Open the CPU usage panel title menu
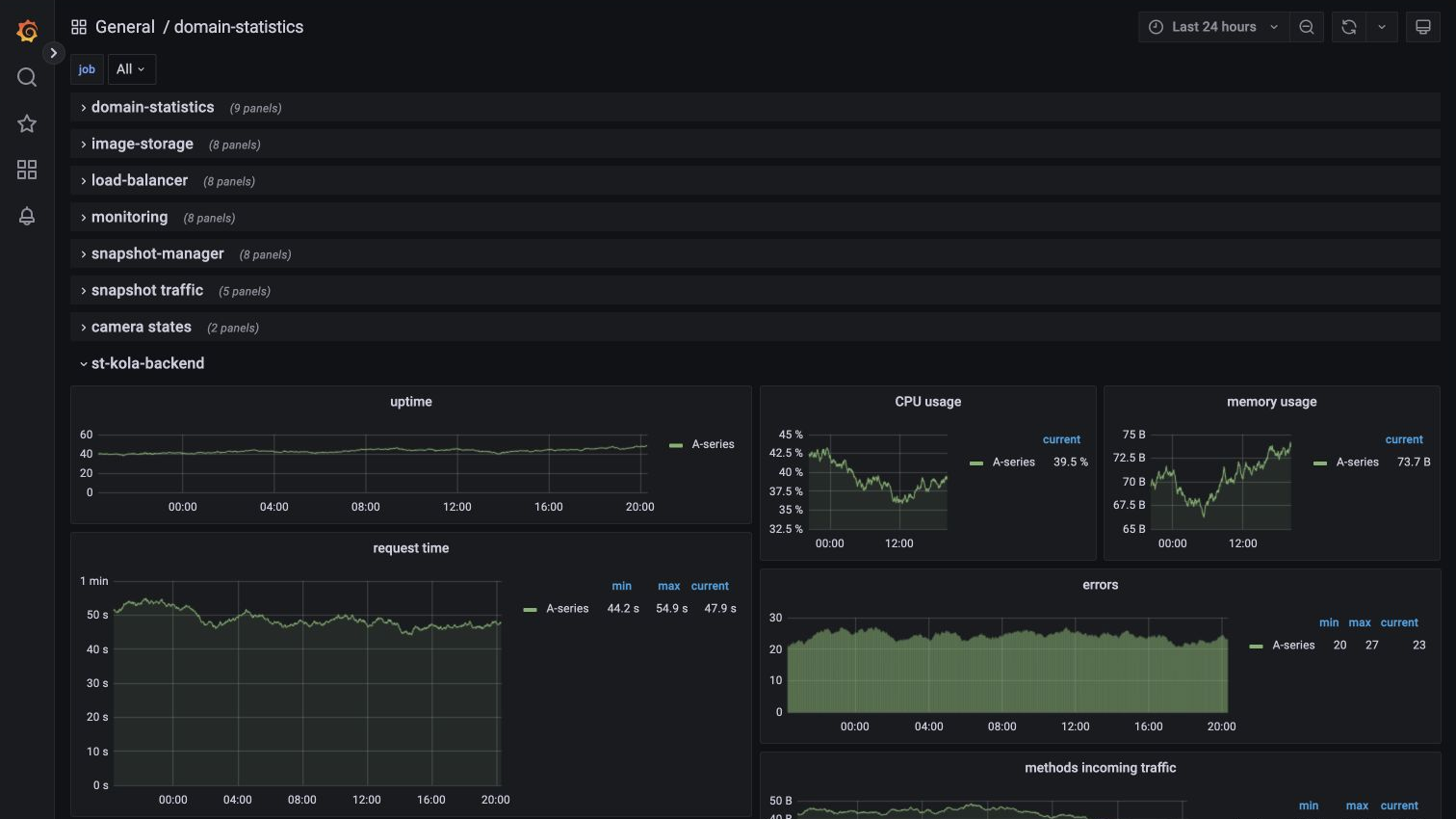Image resolution: width=1456 pixels, height=819 pixels. click(928, 402)
